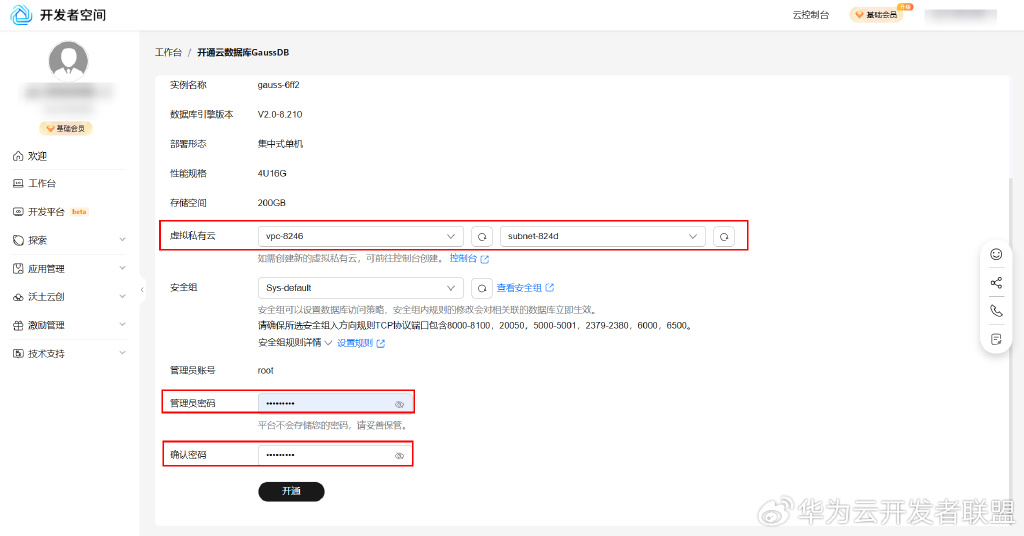Refresh the VPC list
The image size is (1024, 536).
[x=482, y=236]
